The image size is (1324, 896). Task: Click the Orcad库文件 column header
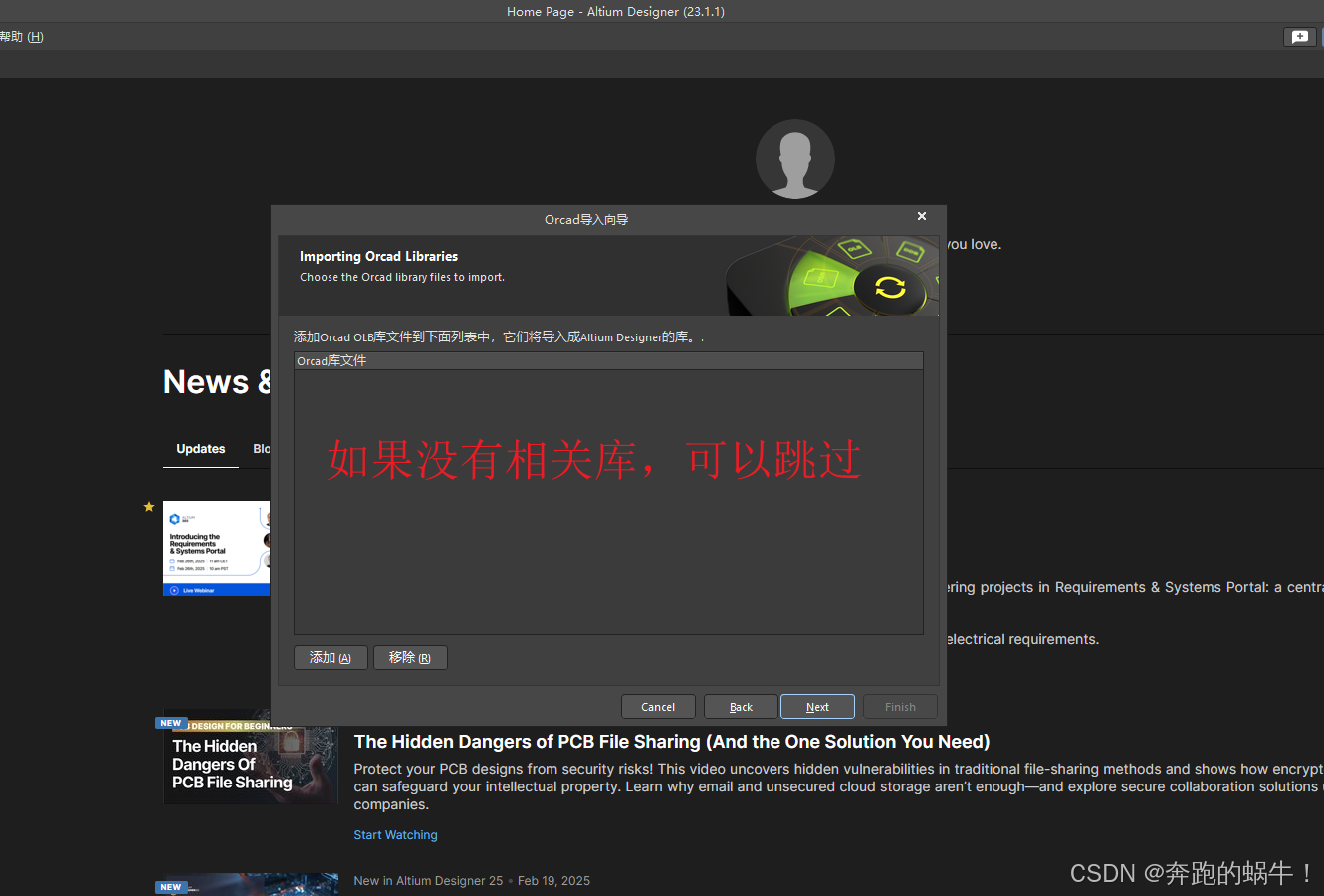608,361
